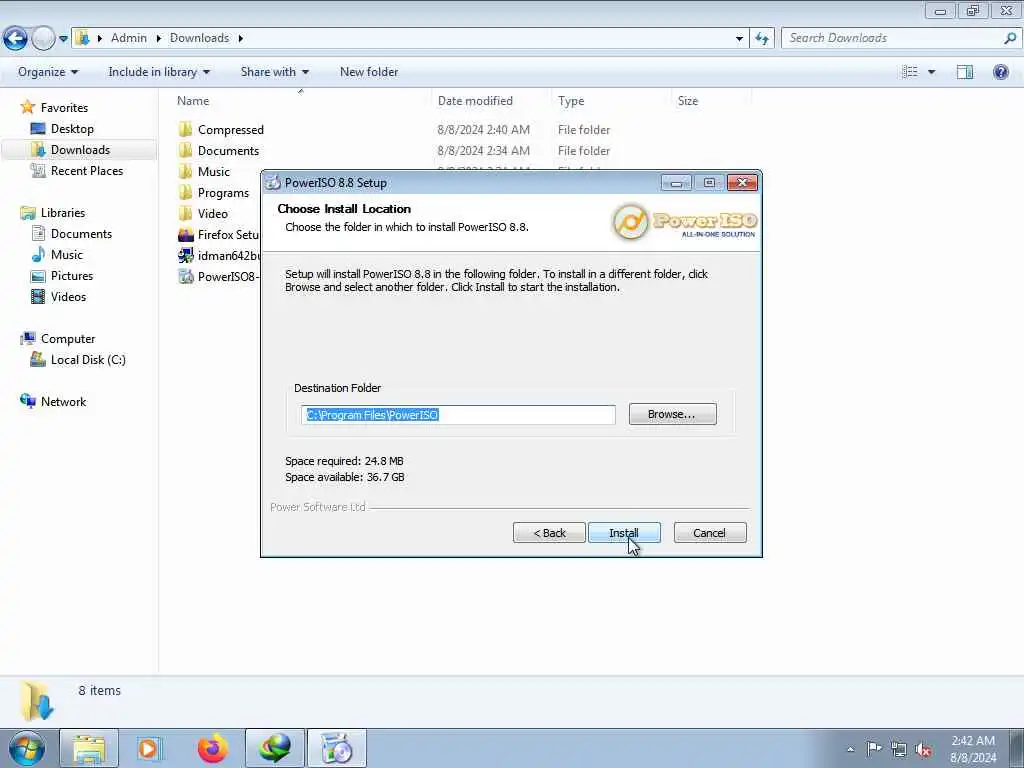Screen dimensions: 1024x768
Task: Sort files by Date modified column
Action: tap(475, 101)
